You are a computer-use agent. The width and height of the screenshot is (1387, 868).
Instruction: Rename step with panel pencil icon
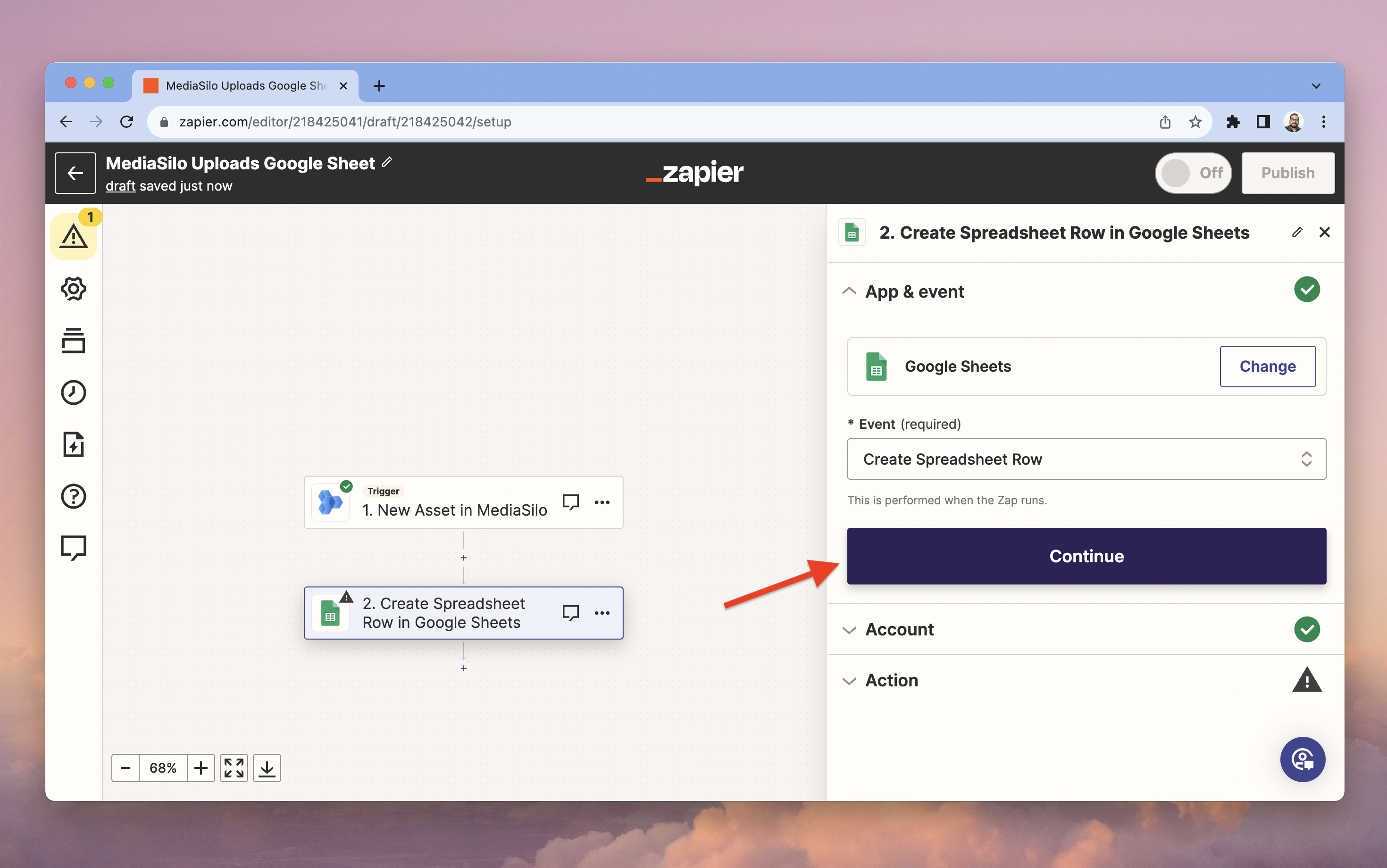[1297, 233]
